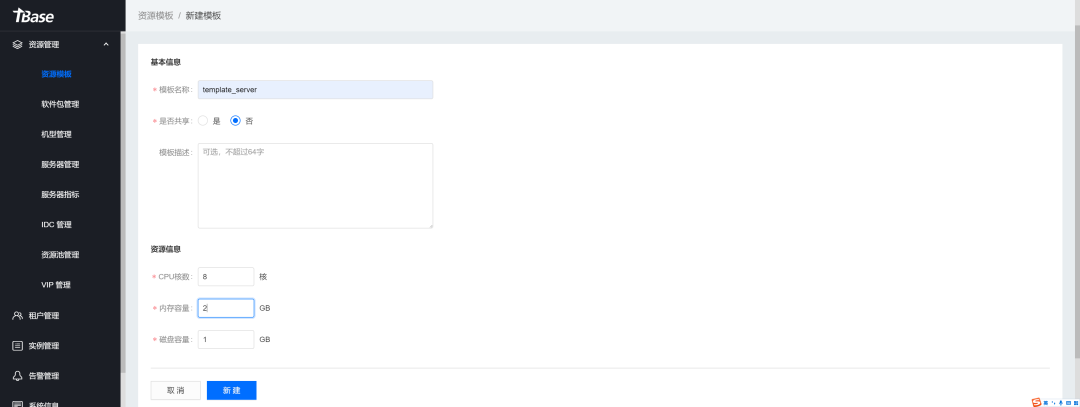Click 资源模板 breadcrumb link

(154, 16)
